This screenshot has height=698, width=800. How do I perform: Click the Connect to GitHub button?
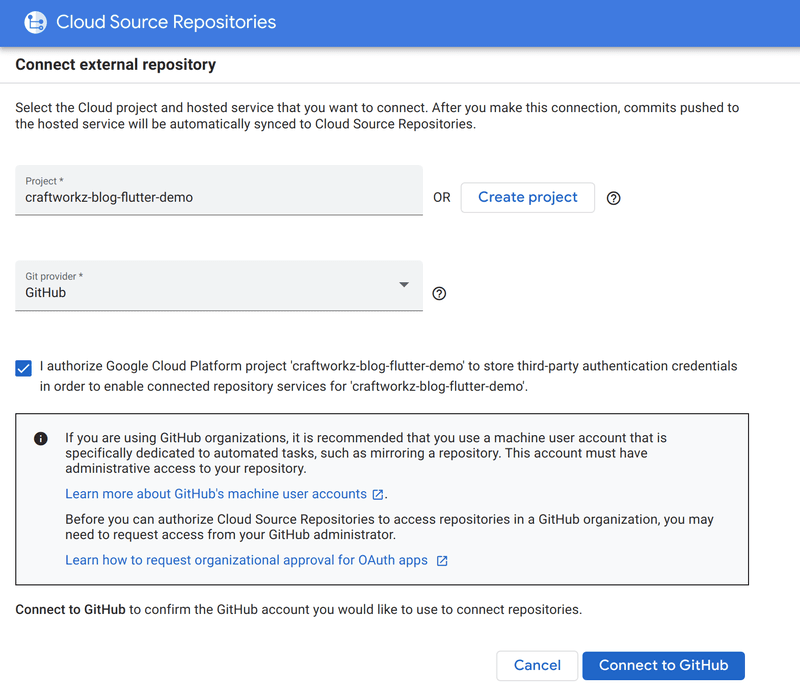pos(663,665)
